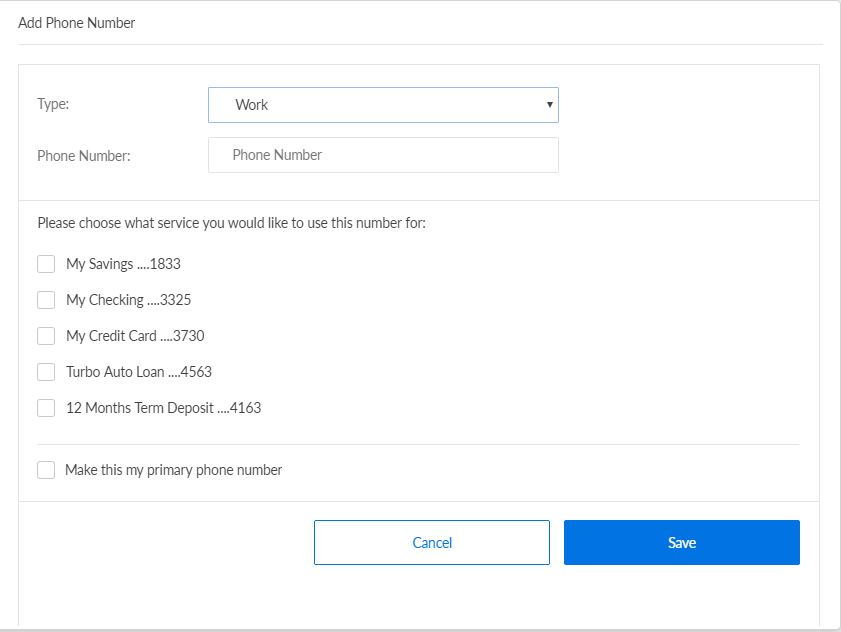841x632 pixels.
Task: Click the My Credit Card ....3730 label text
Action: tap(135, 336)
